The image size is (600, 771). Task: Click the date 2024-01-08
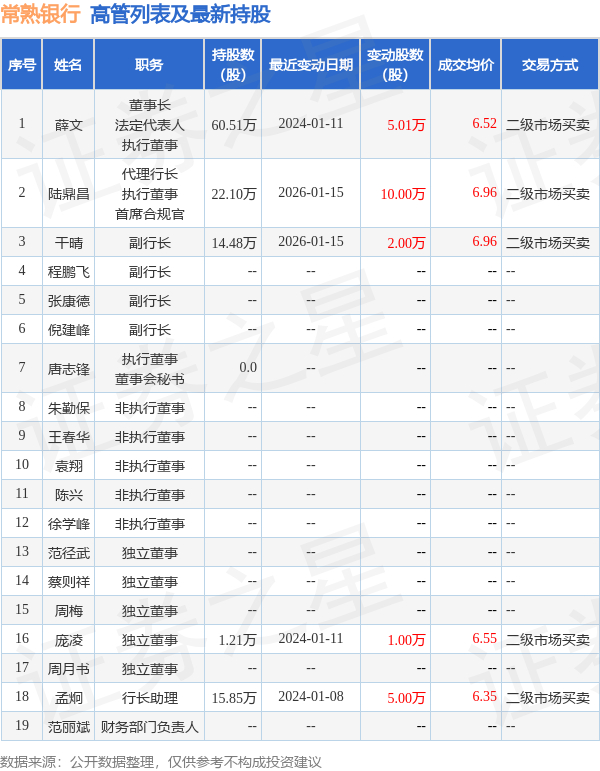[311, 696]
